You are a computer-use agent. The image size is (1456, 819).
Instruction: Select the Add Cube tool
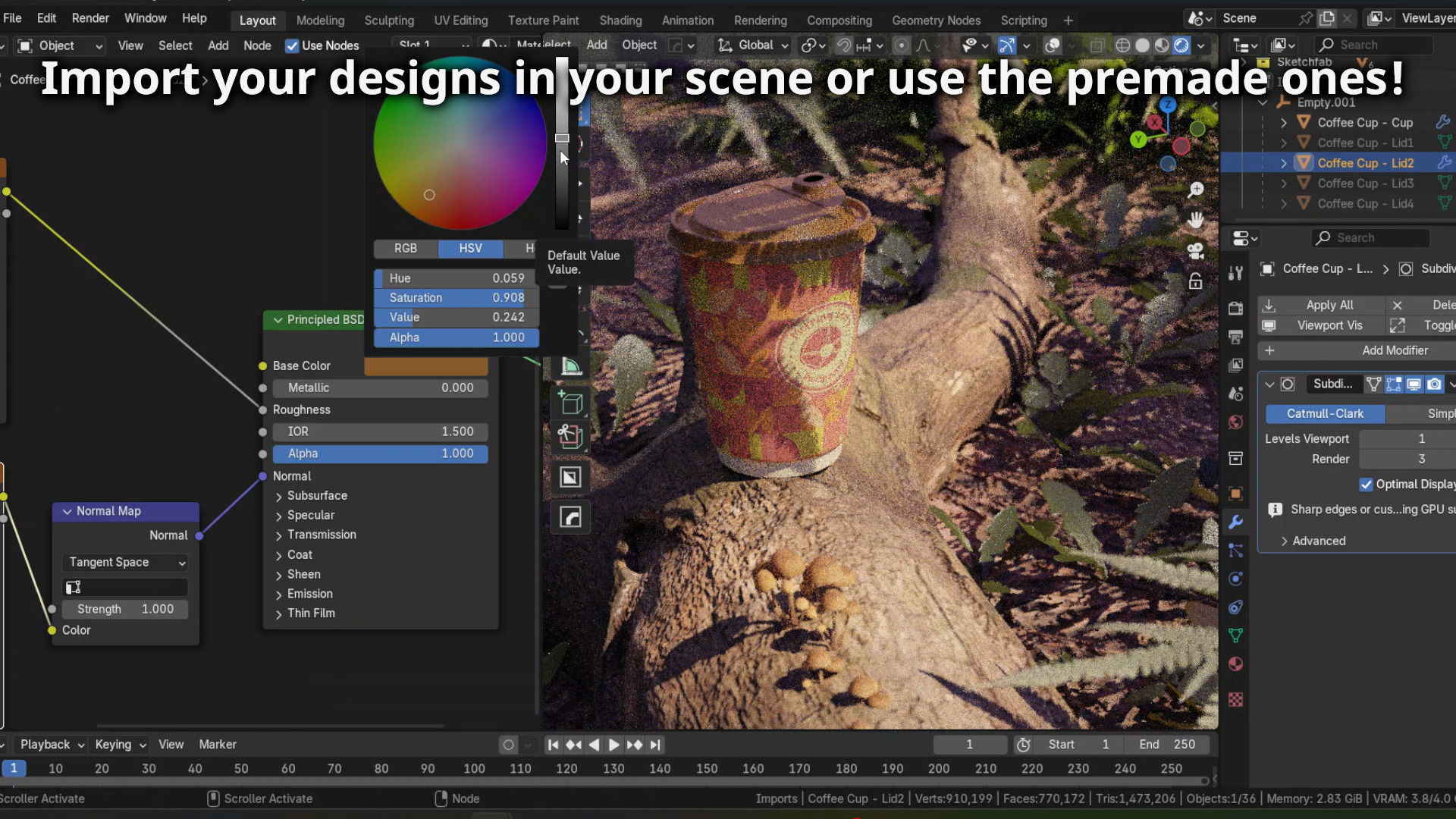pos(570,403)
